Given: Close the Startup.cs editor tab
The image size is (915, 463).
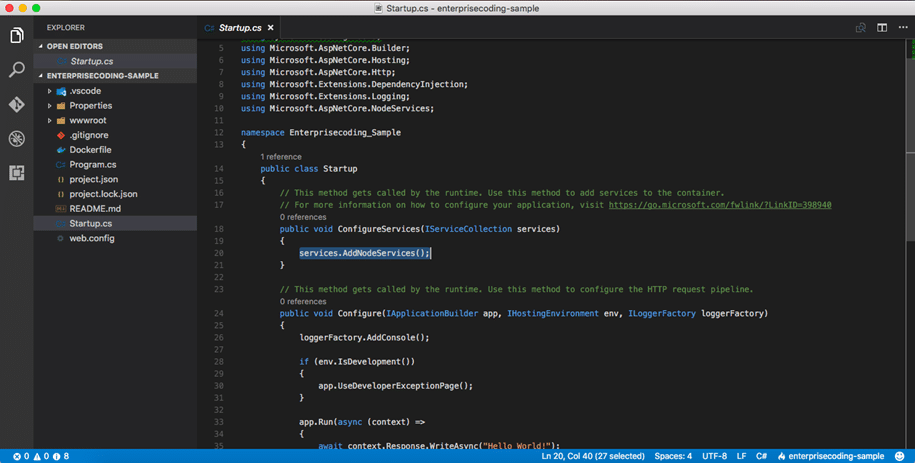Looking at the screenshot, I should click(x=270, y=27).
